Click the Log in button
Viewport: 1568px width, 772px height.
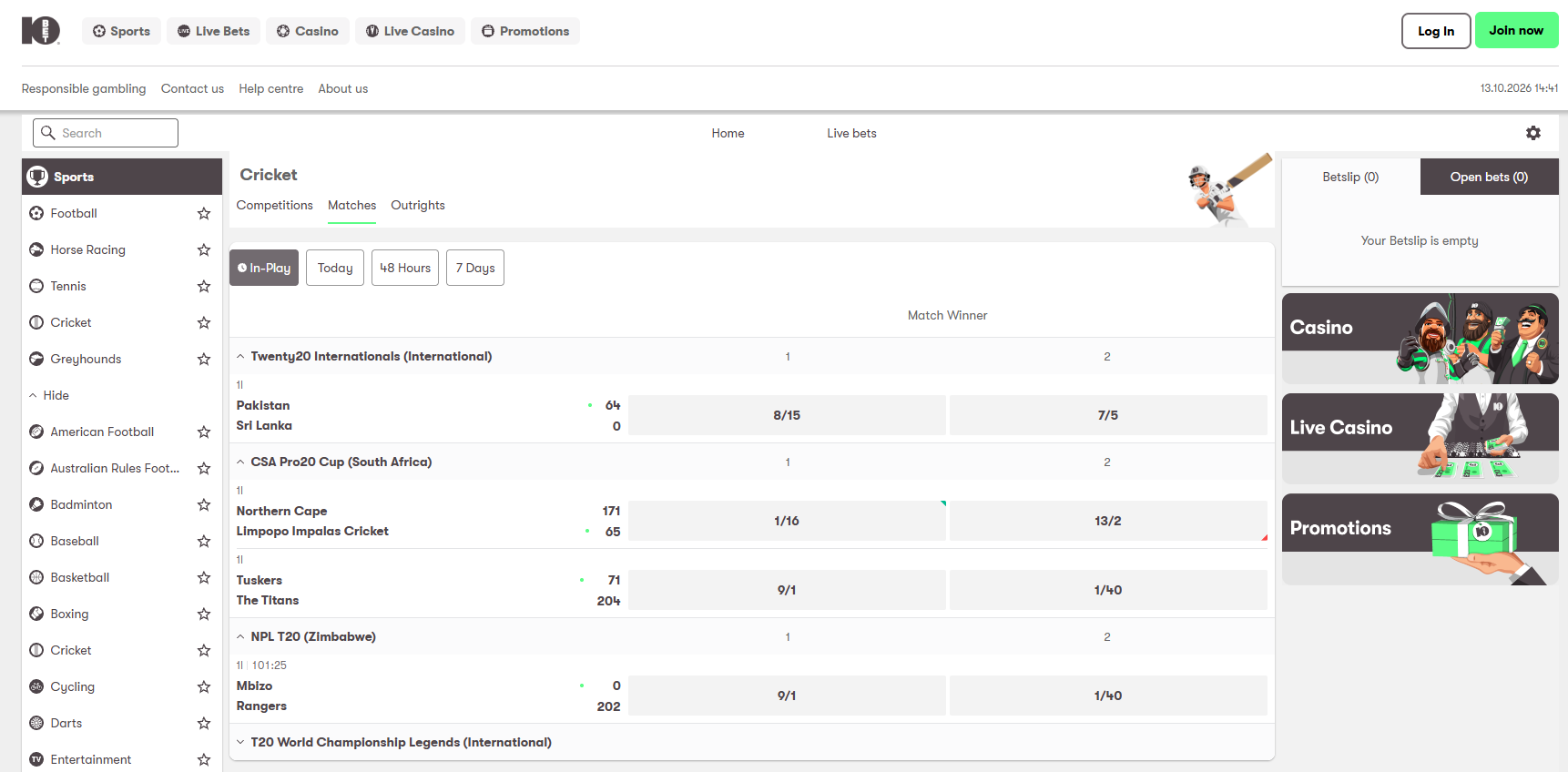click(1436, 31)
